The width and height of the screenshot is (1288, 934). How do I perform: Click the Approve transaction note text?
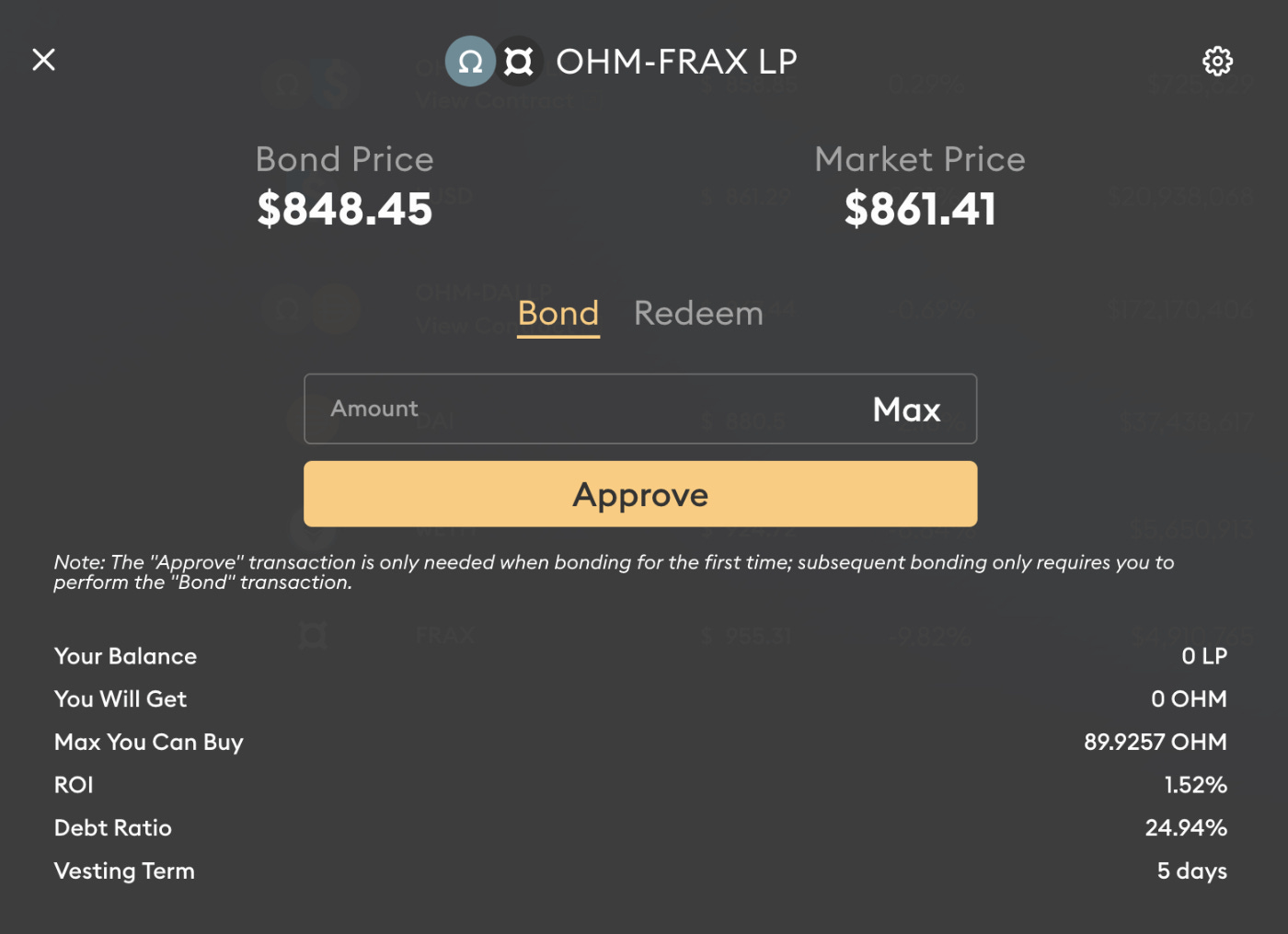[614, 572]
